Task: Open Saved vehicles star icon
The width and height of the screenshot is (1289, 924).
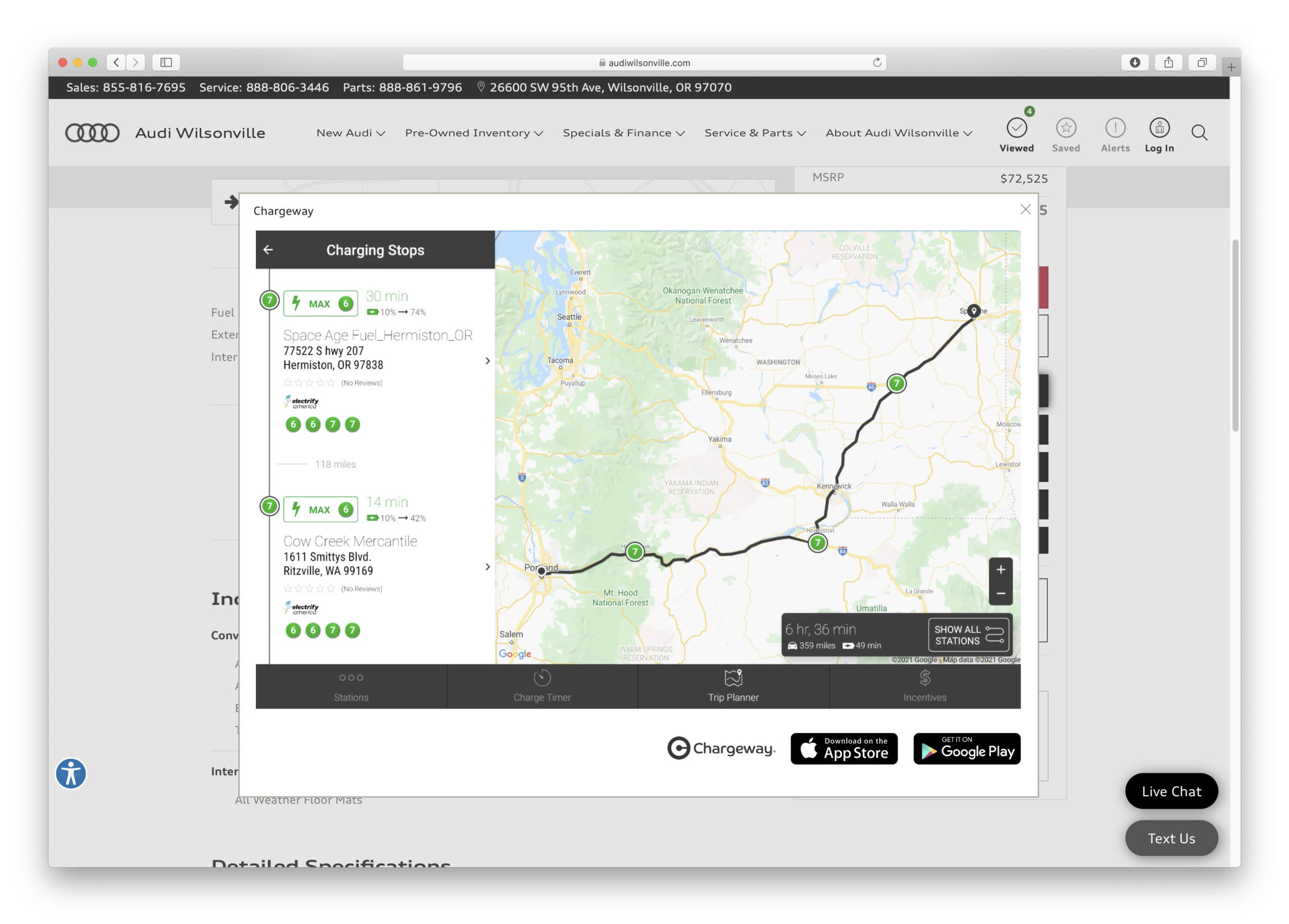Action: click(x=1065, y=134)
